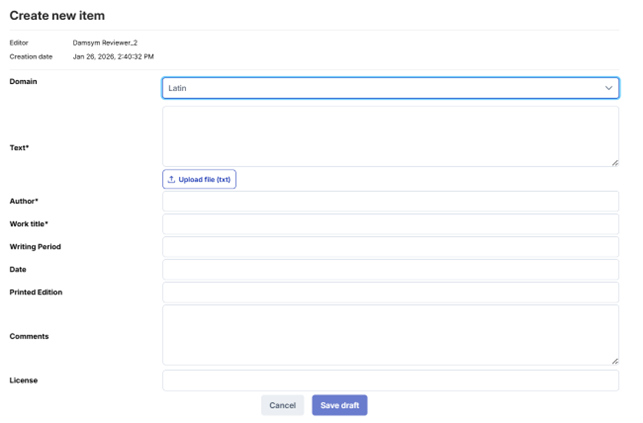The height and width of the screenshot is (423, 643).
Task: Click the Comments area resize handle
Action: pyautogui.click(x=614, y=360)
